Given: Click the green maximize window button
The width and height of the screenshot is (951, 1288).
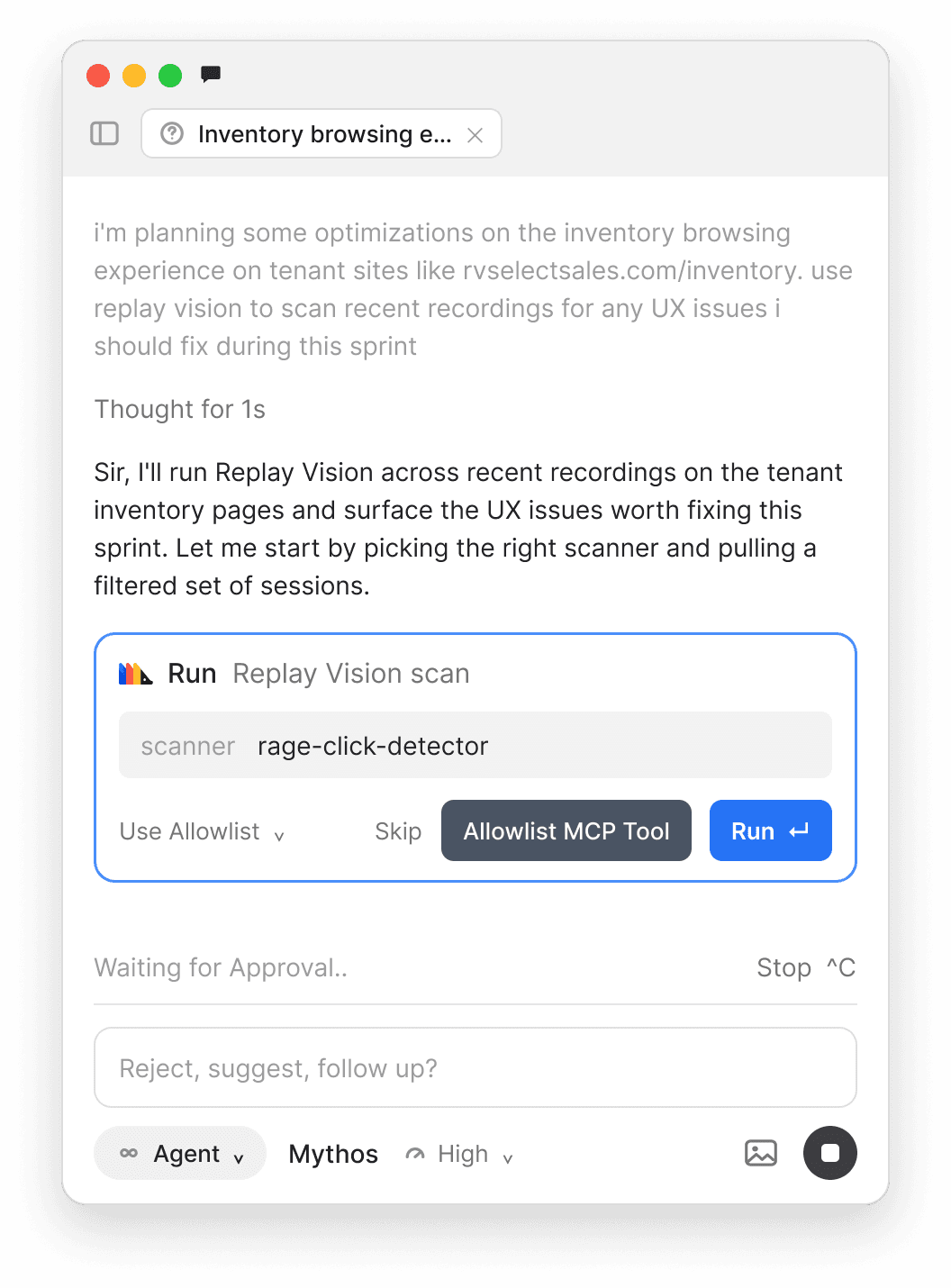Looking at the screenshot, I should click(x=170, y=76).
